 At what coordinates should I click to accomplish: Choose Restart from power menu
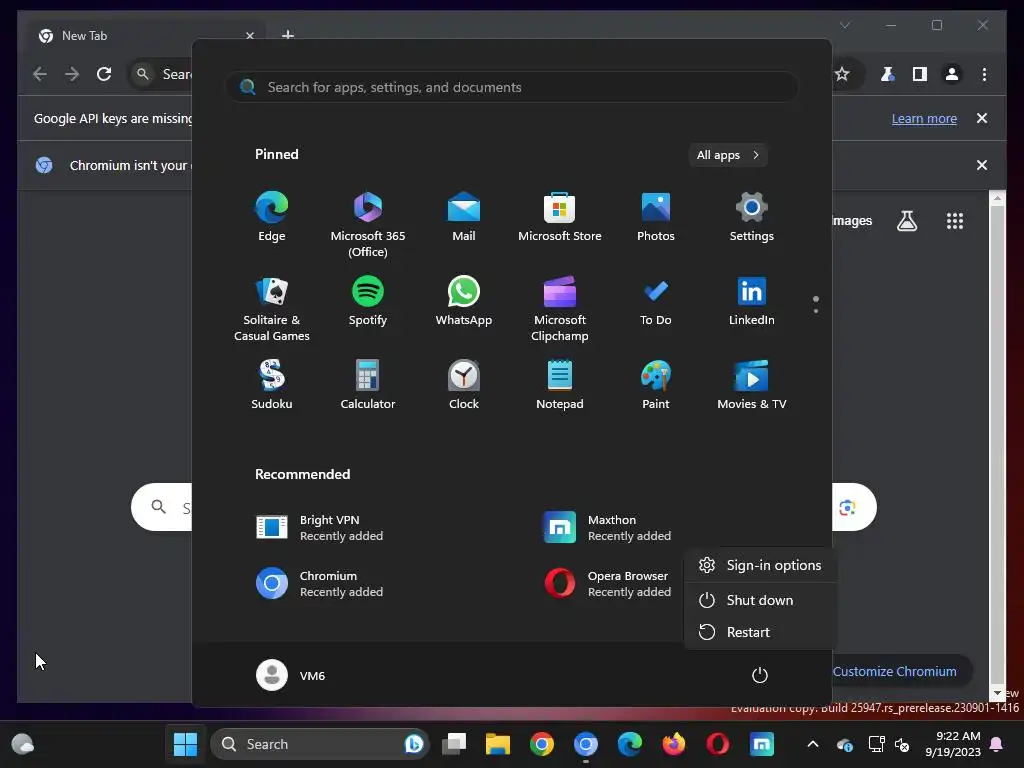[760, 632]
